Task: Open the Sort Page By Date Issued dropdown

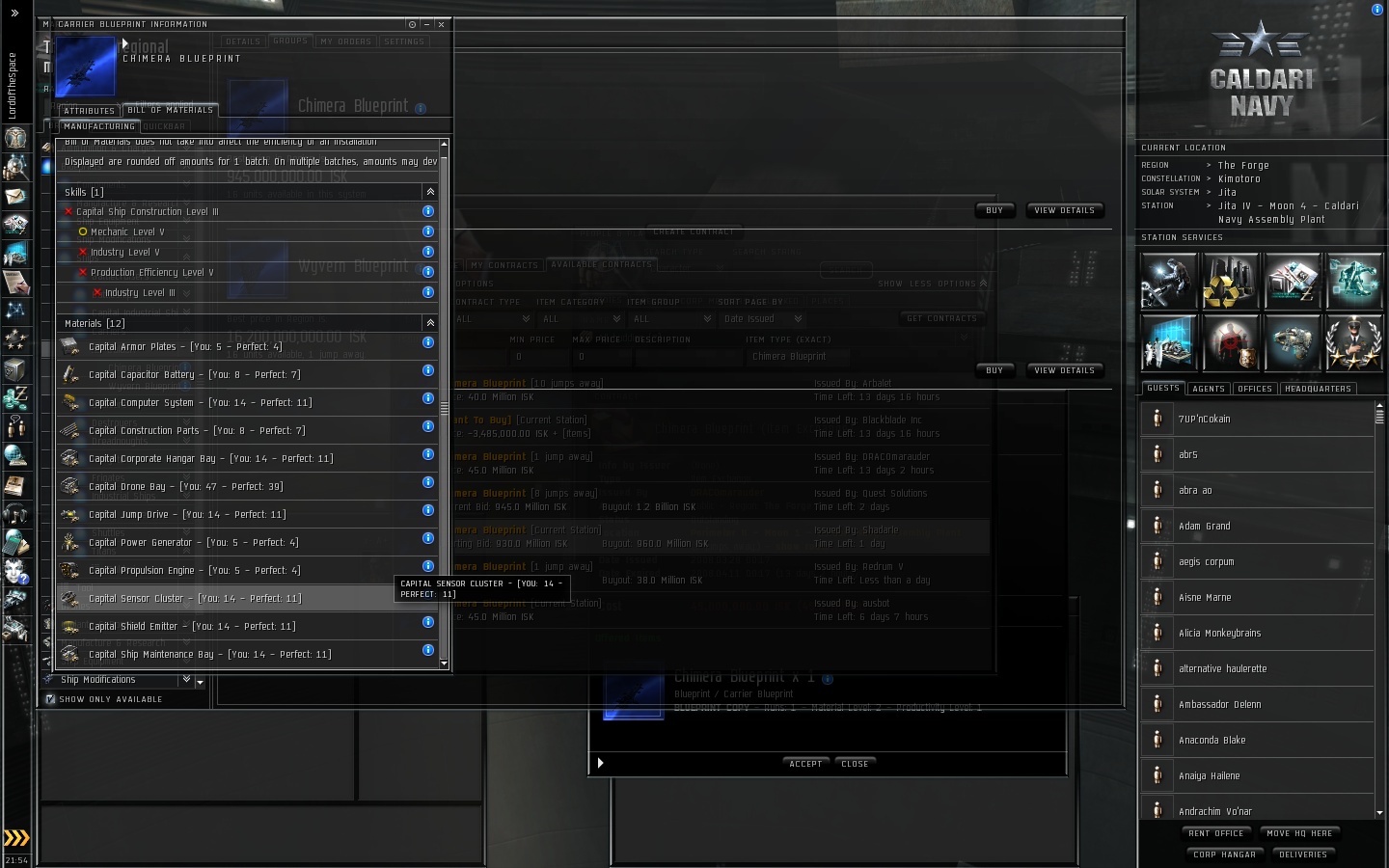Action: [x=762, y=319]
